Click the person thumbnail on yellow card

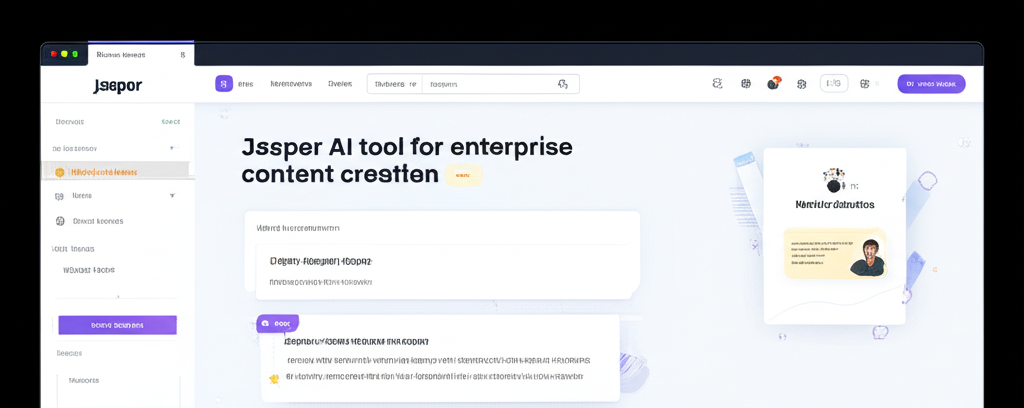(x=866, y=256)
